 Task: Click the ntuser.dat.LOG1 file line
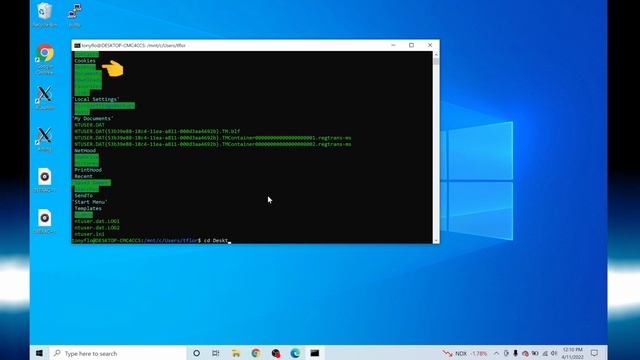(97, 221)
